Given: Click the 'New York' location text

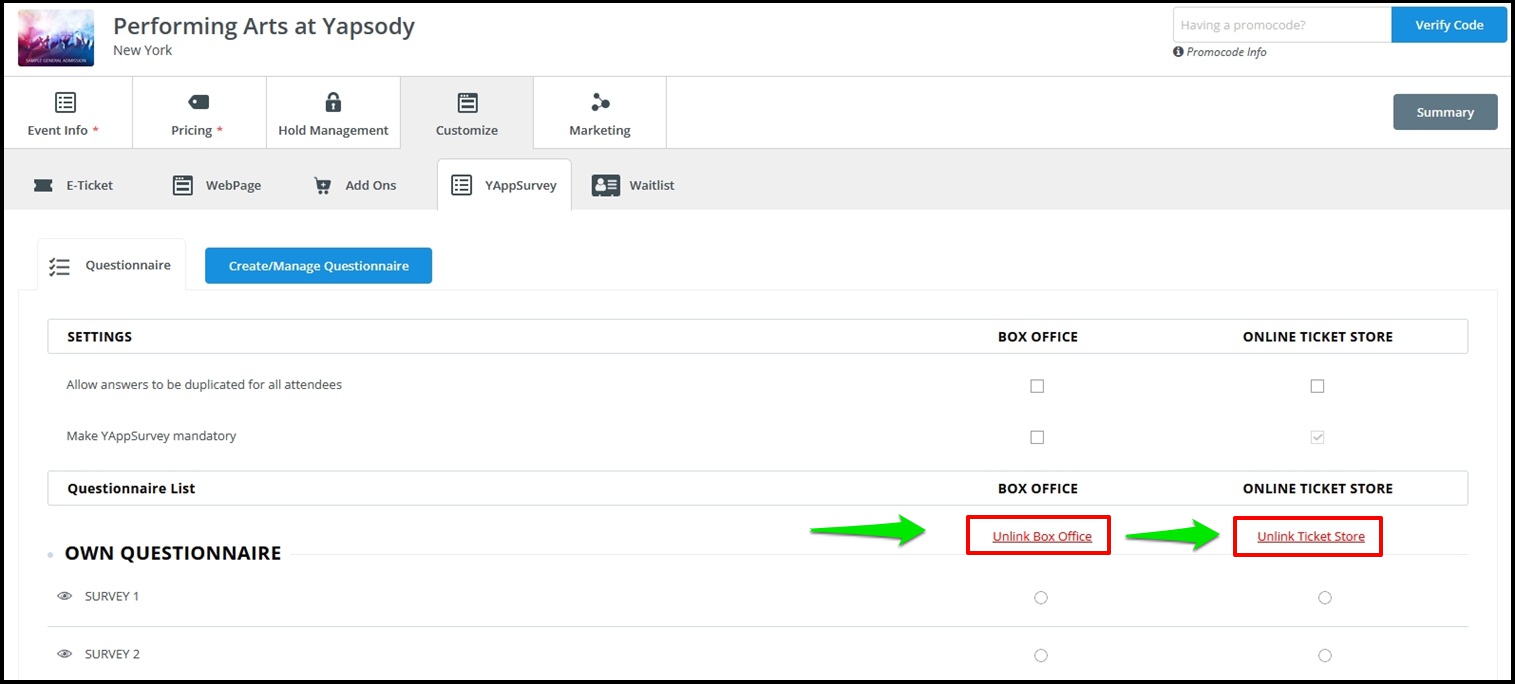Looking at the screenshot, I should coord(143,50).
